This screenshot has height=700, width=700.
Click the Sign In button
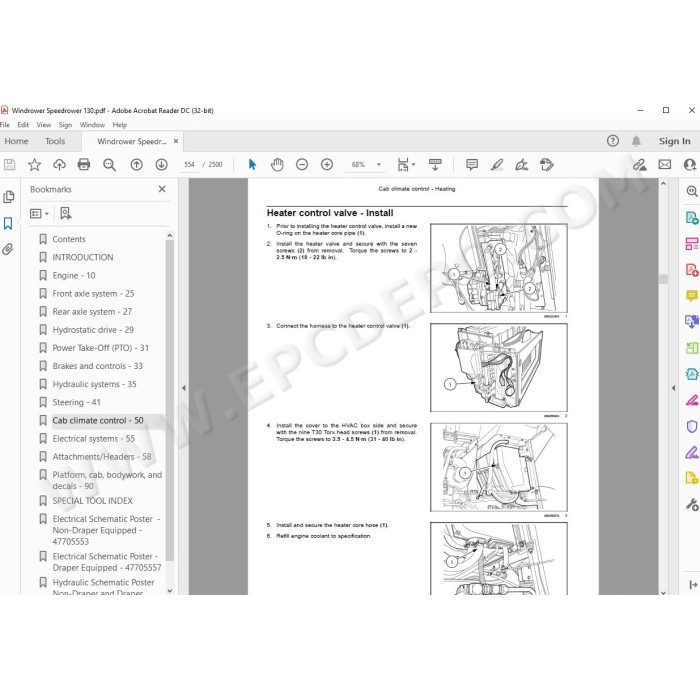(675, 141)
